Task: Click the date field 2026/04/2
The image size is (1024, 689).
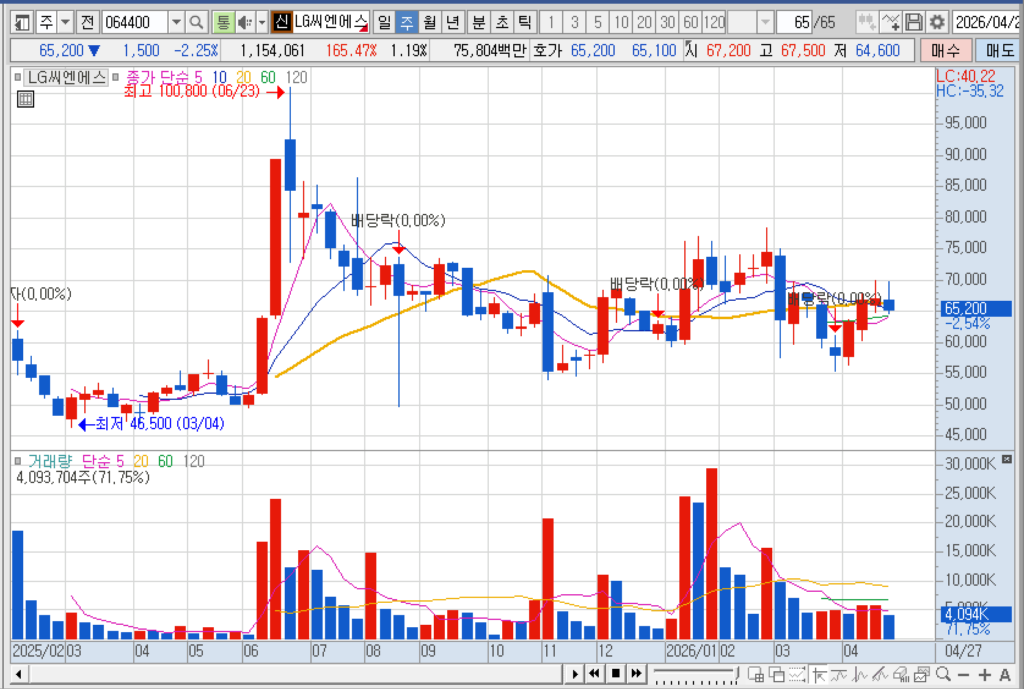Action: coord(987,23)
